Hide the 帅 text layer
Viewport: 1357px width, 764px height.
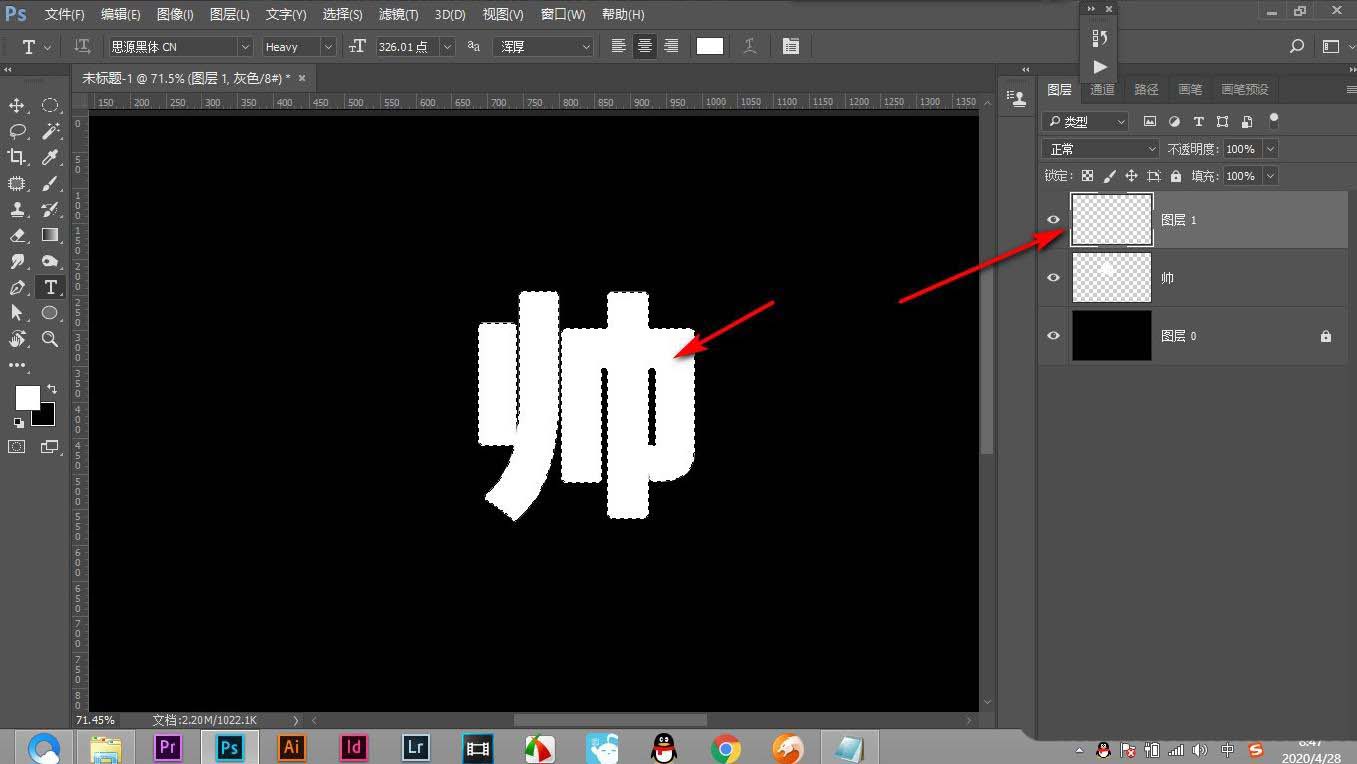[x=1053, y=278]
